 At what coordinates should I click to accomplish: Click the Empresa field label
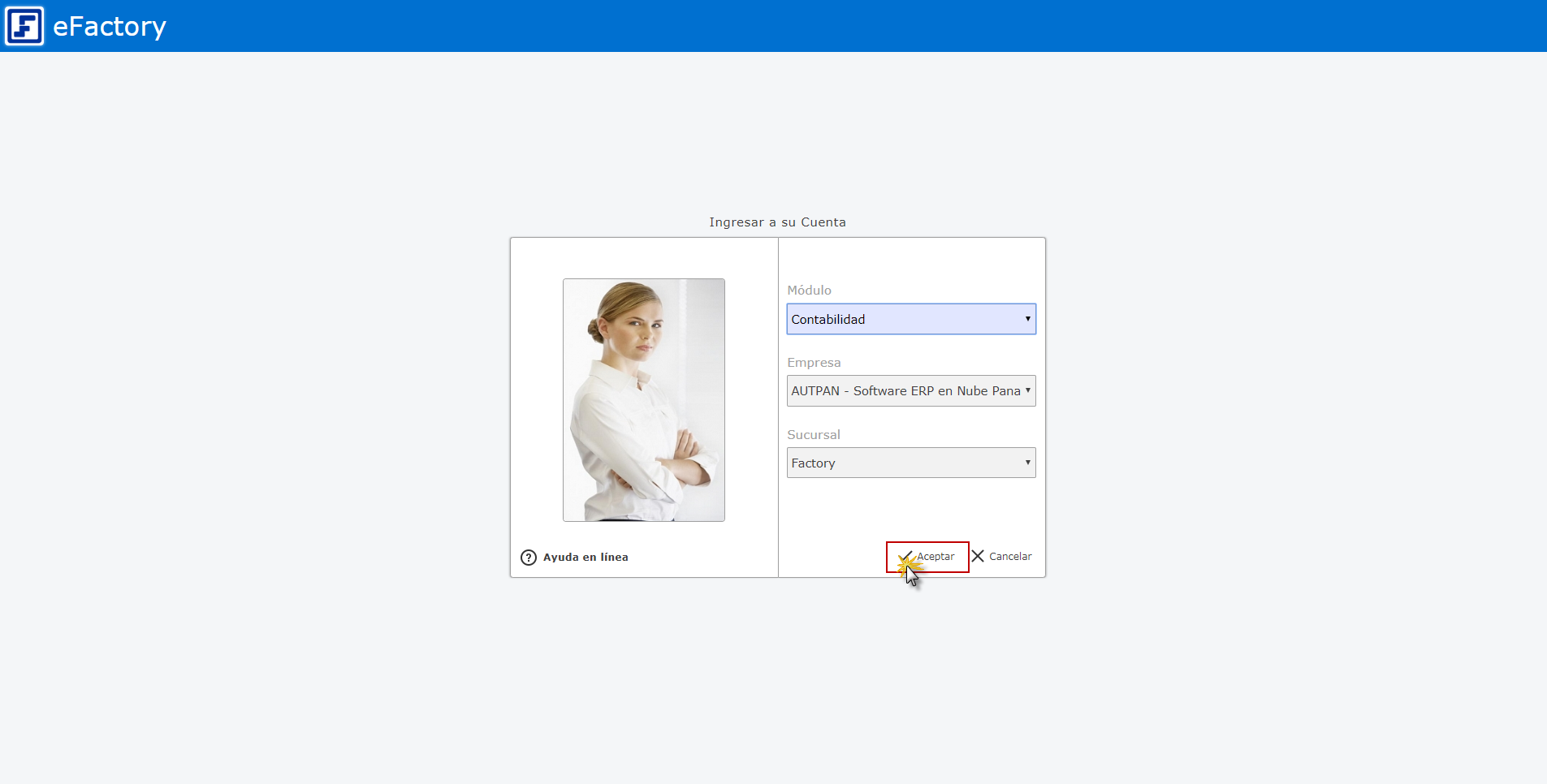(814, 363)
